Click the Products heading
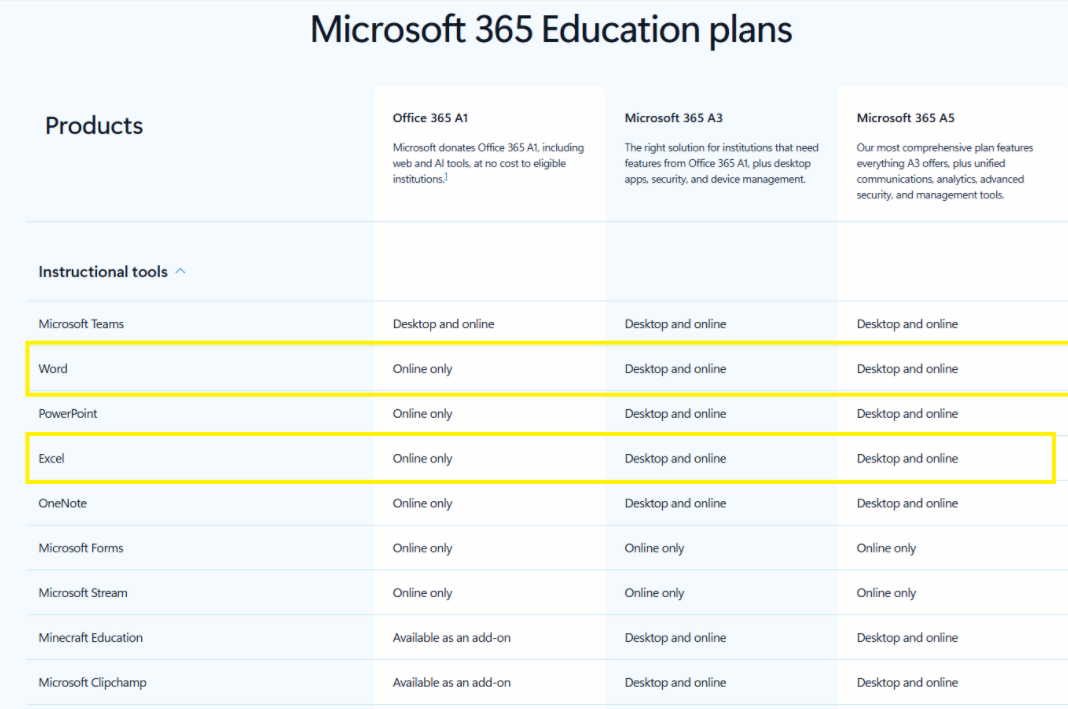Viewport: 1068px width, 709px height. click(x=94, y=125)
